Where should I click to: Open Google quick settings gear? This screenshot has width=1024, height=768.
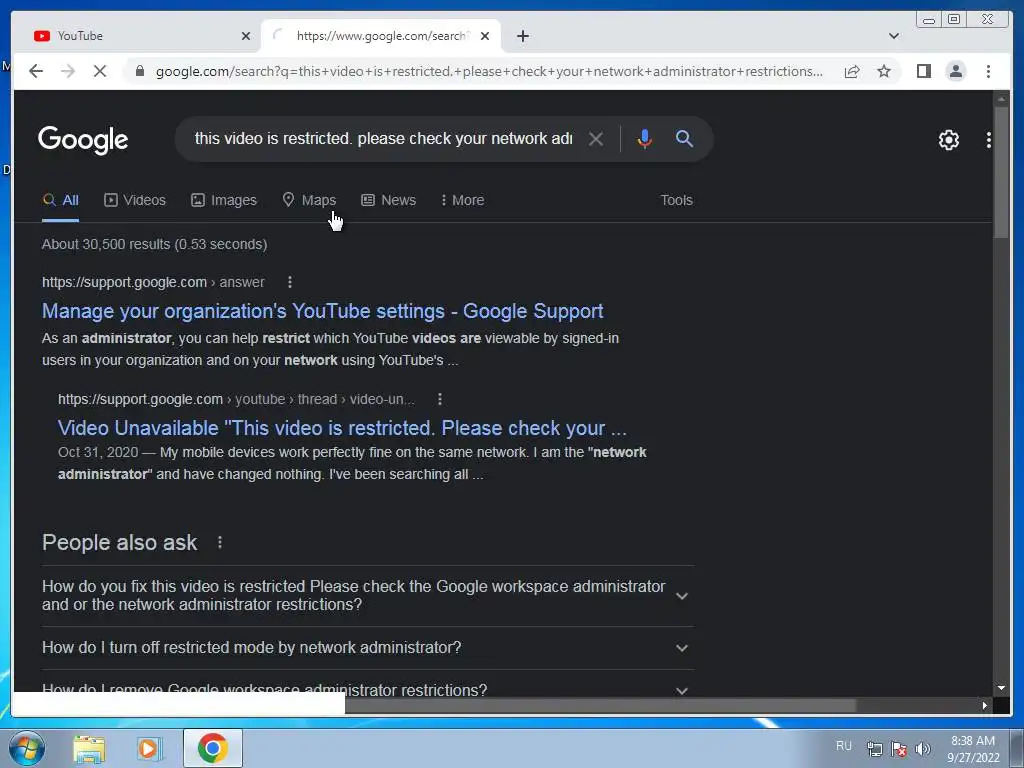(x=948, y=140)
